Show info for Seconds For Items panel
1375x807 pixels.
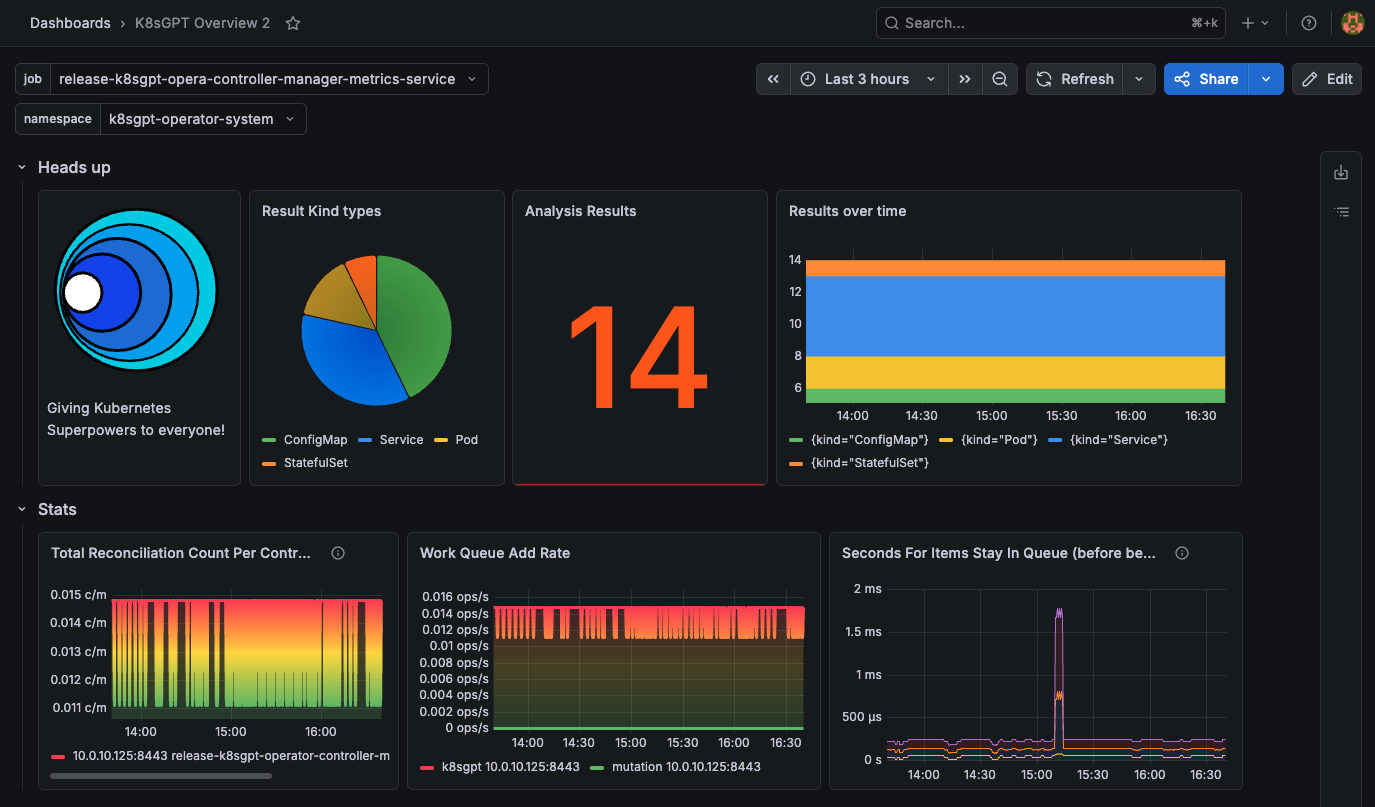point(1182,553)
